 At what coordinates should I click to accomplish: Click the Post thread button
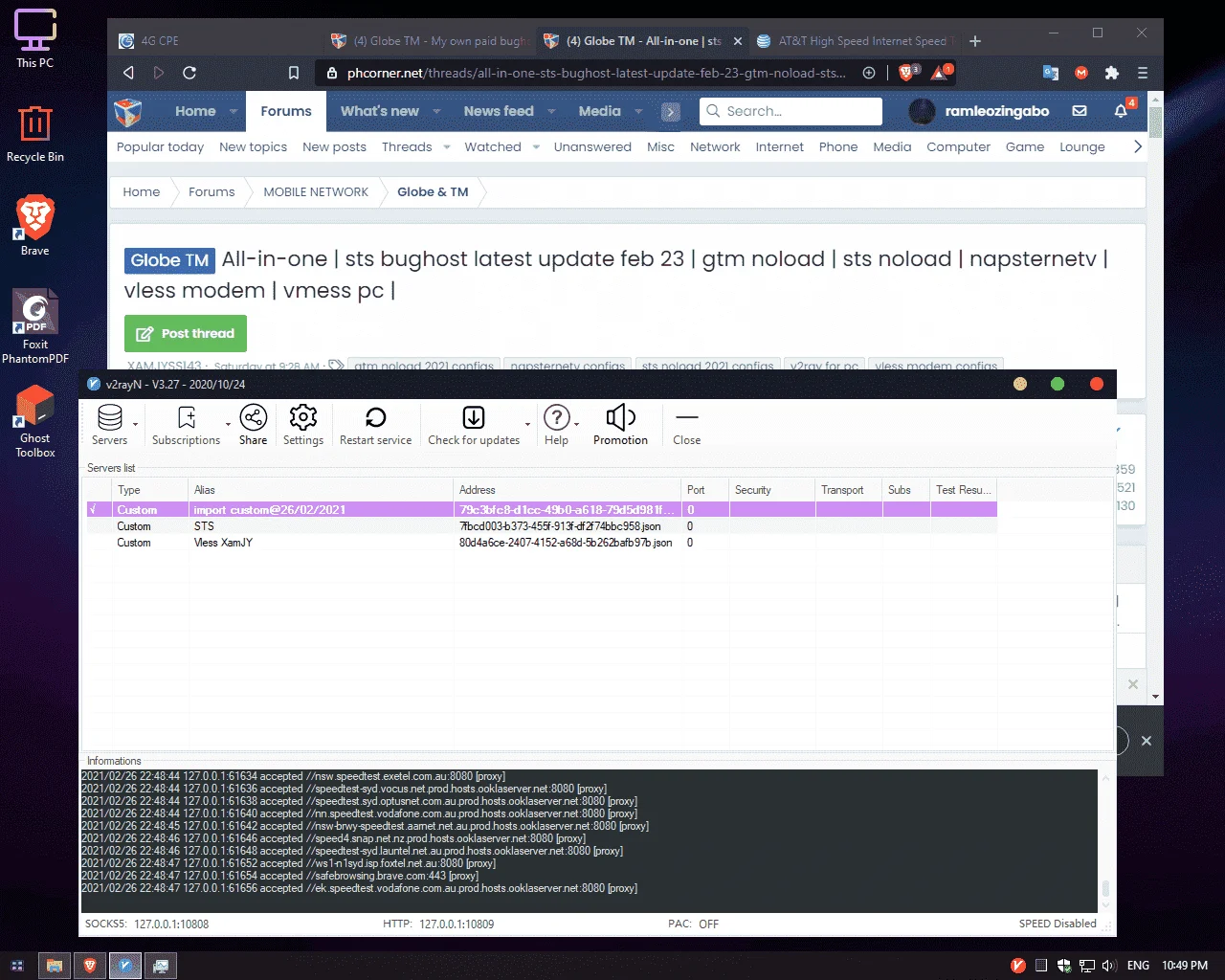(186, 333)
